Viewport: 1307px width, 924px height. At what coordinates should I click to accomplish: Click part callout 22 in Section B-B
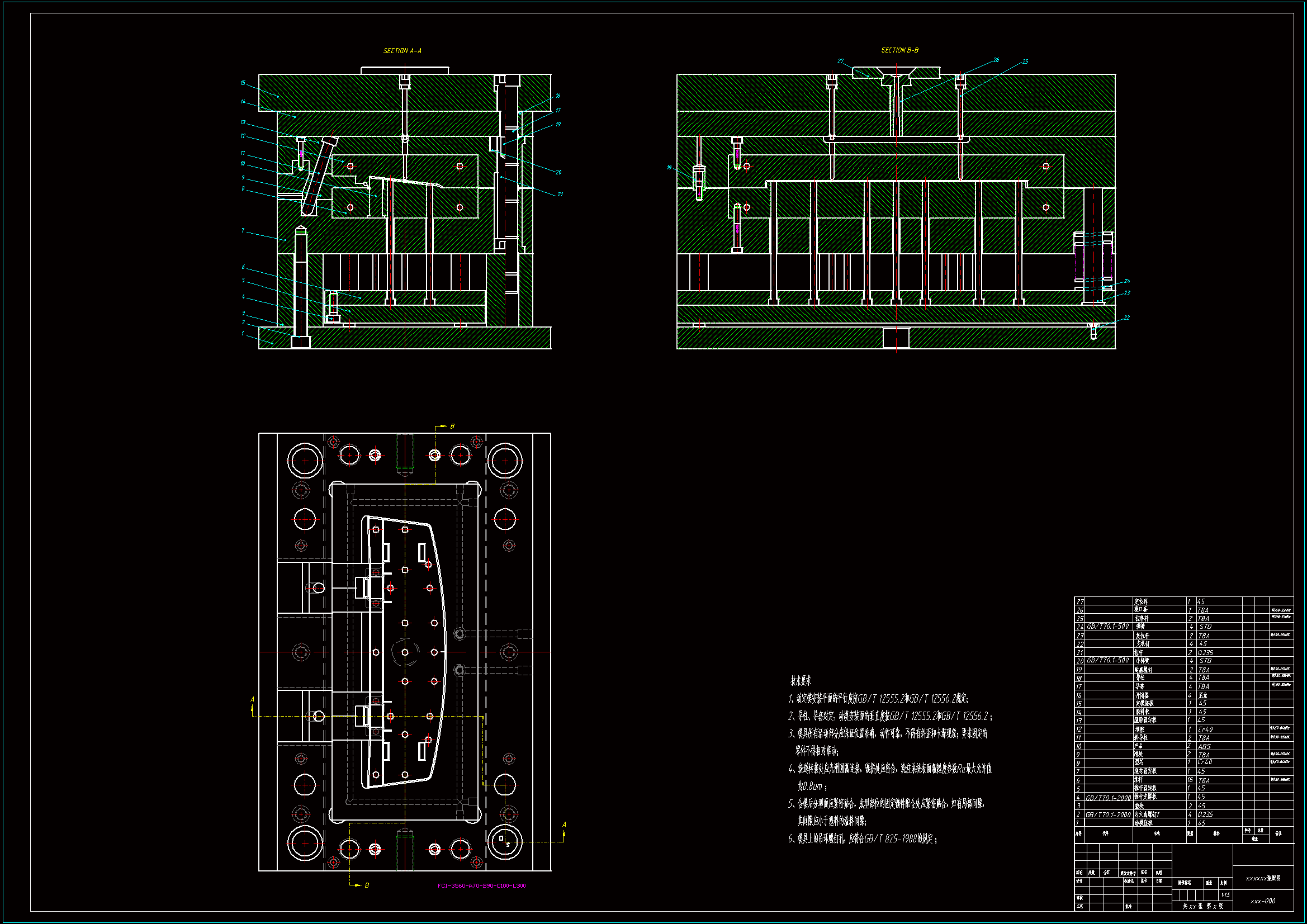point(1126,318)
